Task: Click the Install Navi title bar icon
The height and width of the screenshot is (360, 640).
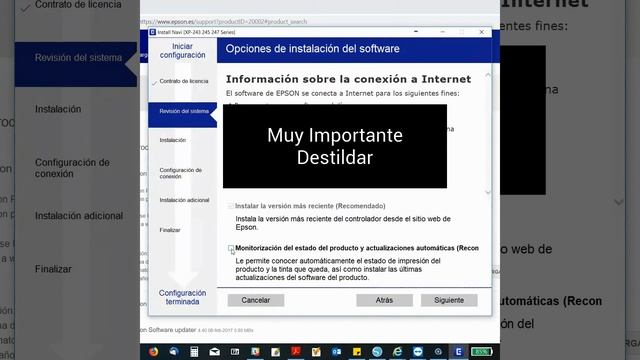Action: point(153,32)
